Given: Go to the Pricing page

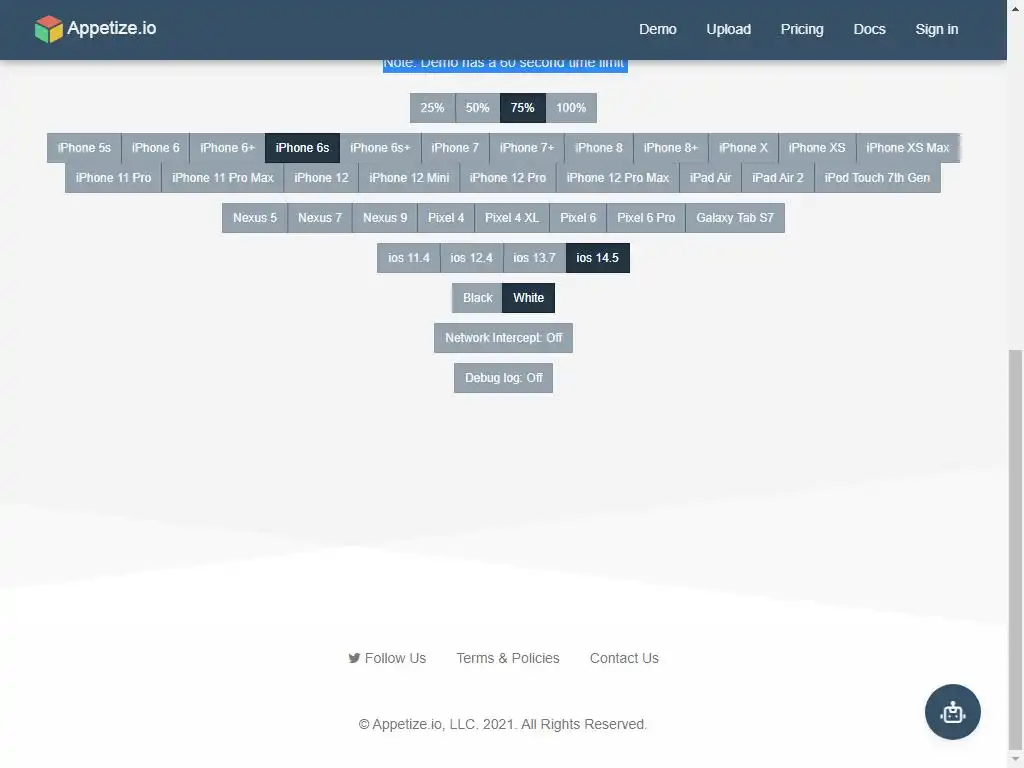Looking at the screenshot, I should 802,29.
